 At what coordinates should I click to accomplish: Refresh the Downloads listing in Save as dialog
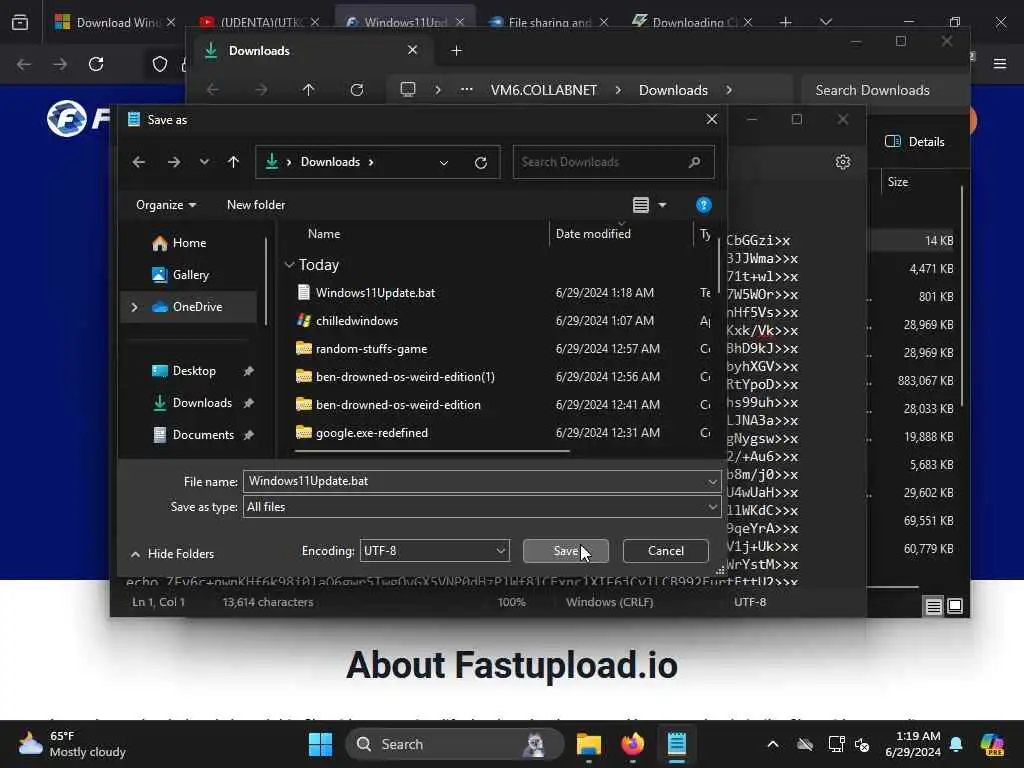481,163
